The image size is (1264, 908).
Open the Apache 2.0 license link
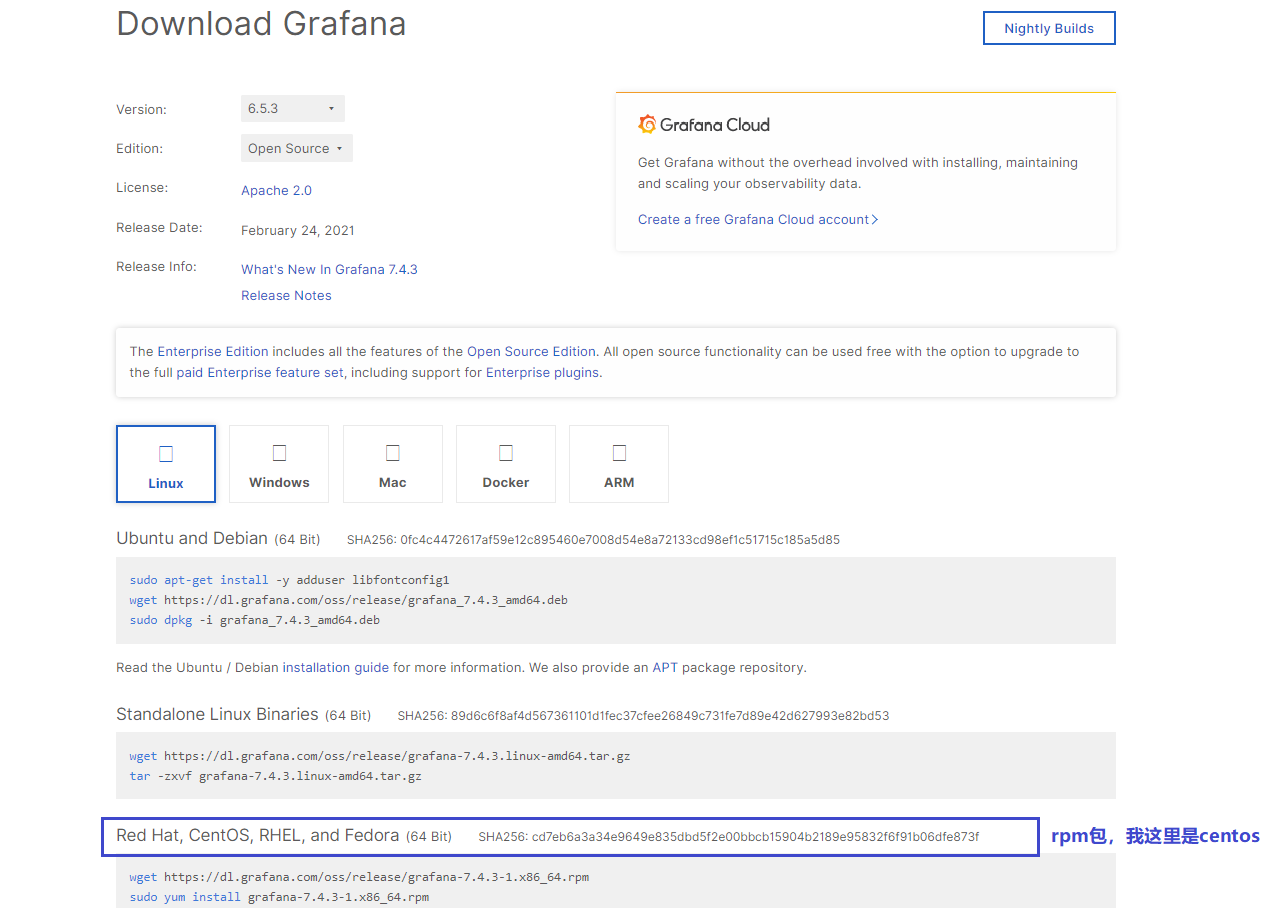[x=276, y=190]
